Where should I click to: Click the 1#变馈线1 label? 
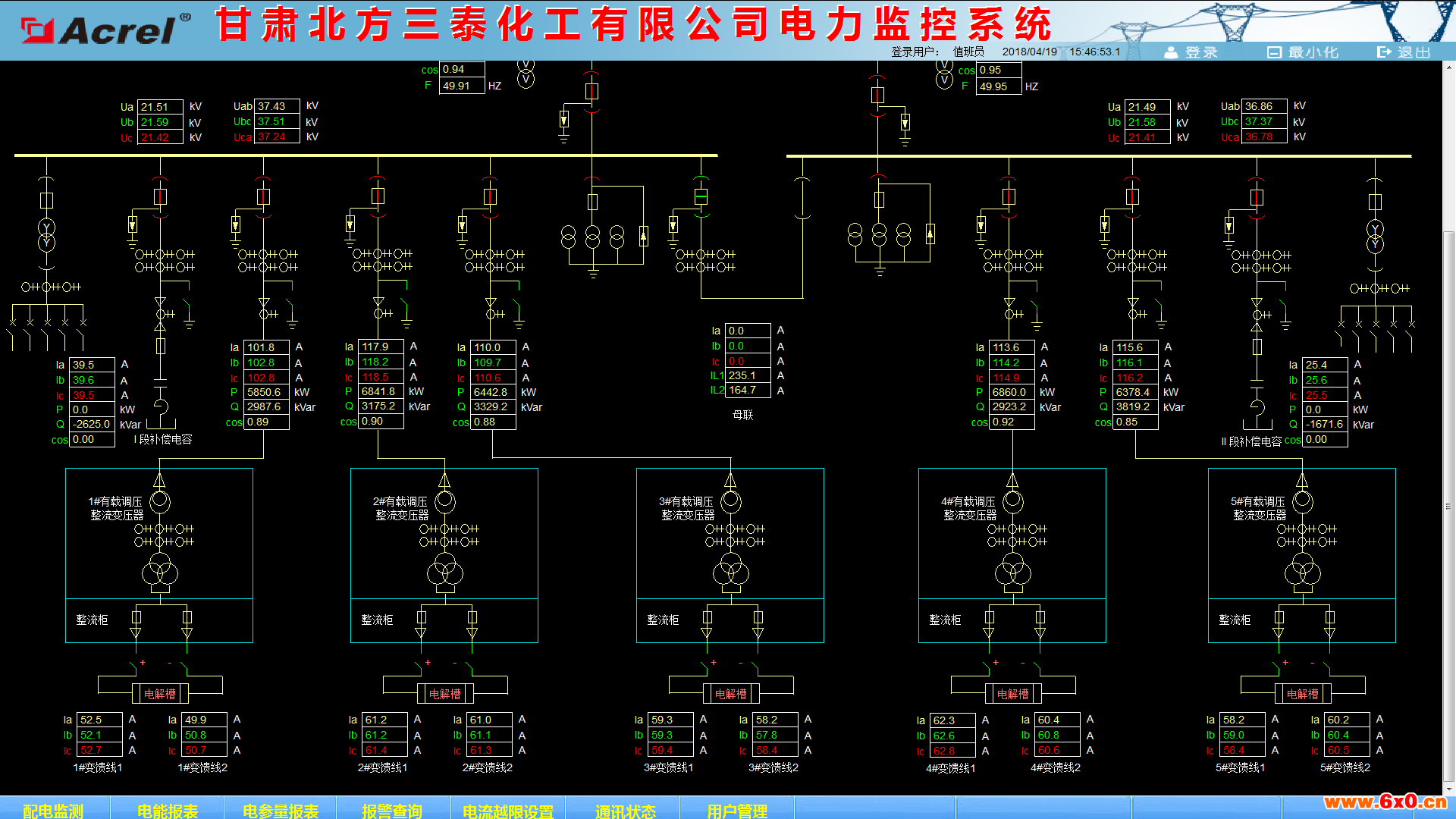(98, 767)
